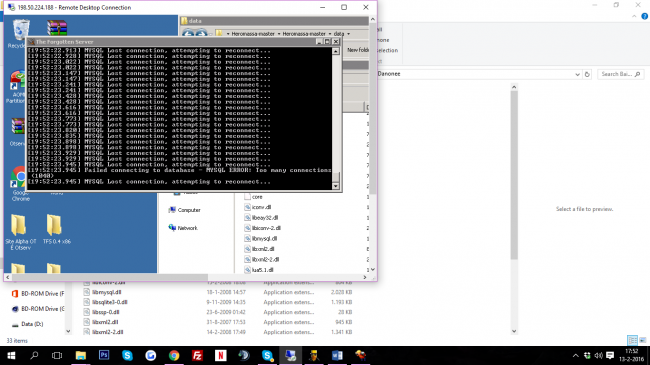Image resolution: width=650 pixels, height=365 pixels.
Task: Click the first Heromassa-master breadcrumb segment
Action: pos(253,34)
